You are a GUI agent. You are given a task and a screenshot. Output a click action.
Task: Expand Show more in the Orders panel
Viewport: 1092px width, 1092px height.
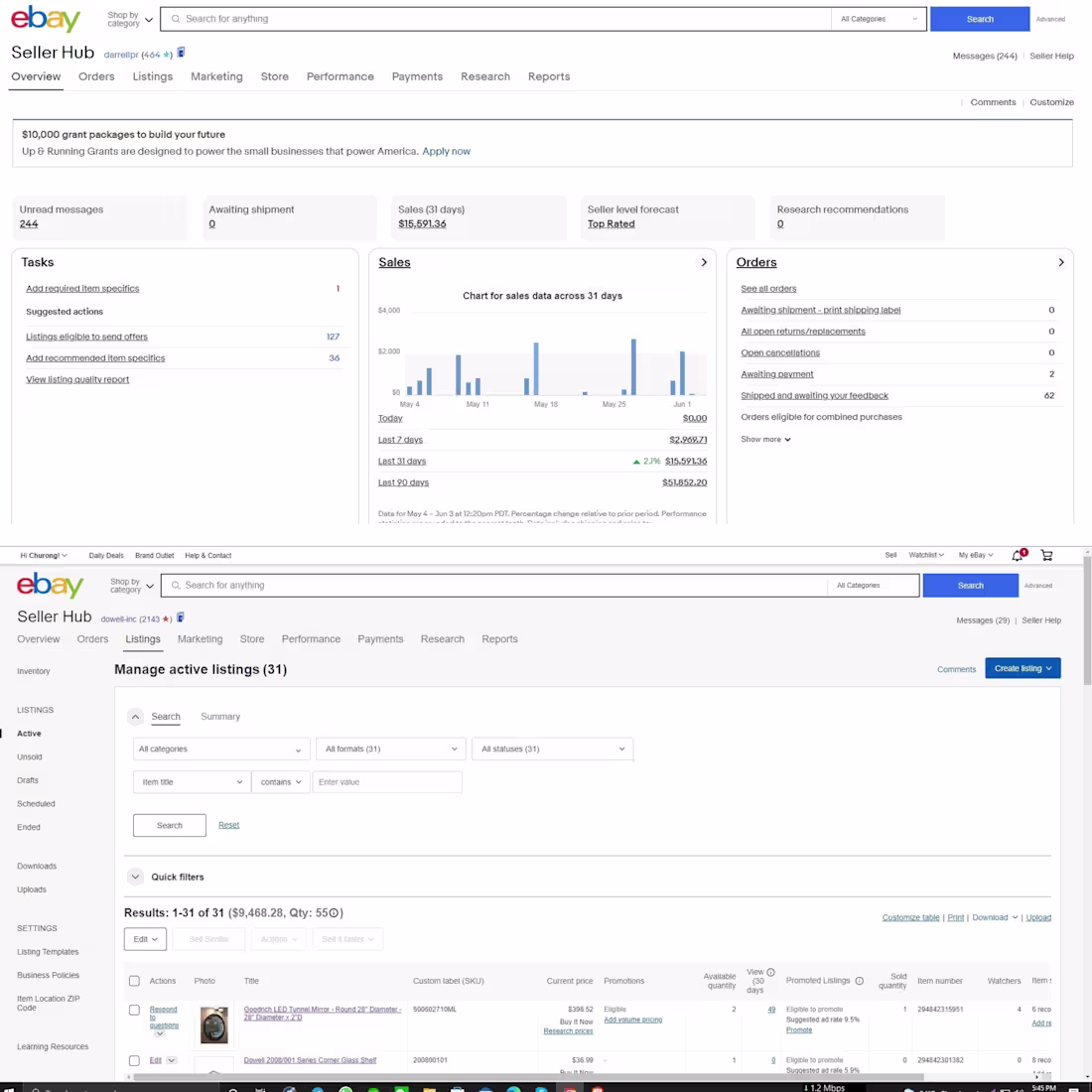coord(764,439)
